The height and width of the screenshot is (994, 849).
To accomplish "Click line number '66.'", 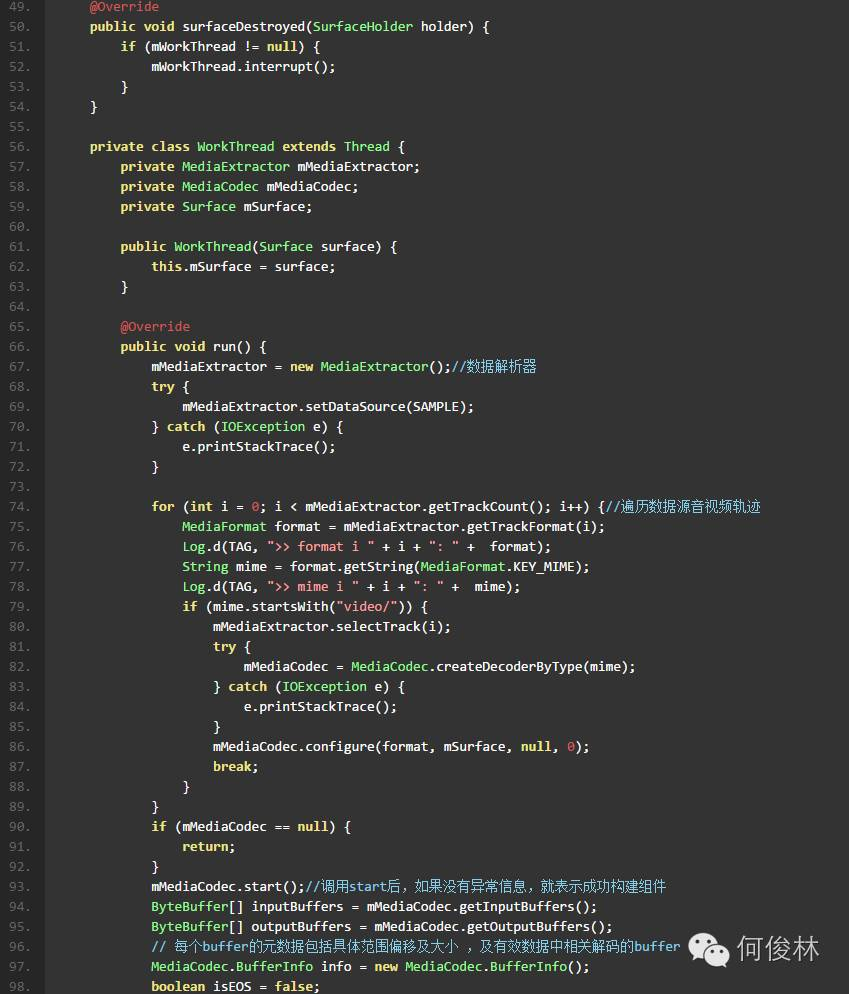I will pyautogui.click(x=20, y=347).
